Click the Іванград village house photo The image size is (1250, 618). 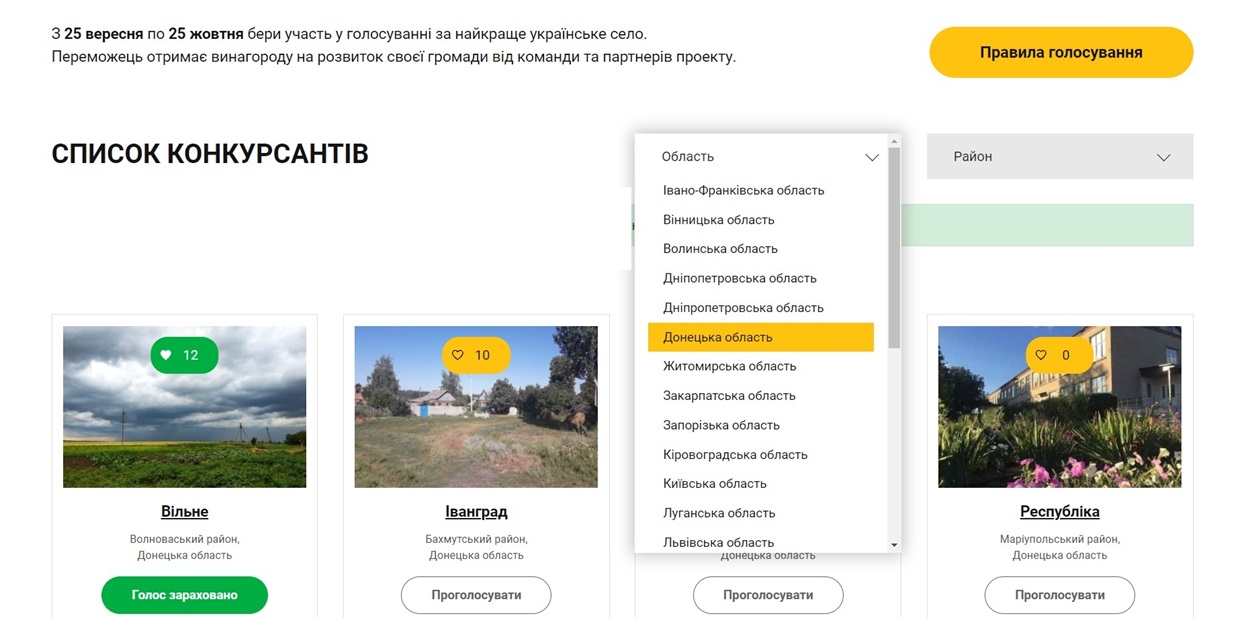coord(476,407)
